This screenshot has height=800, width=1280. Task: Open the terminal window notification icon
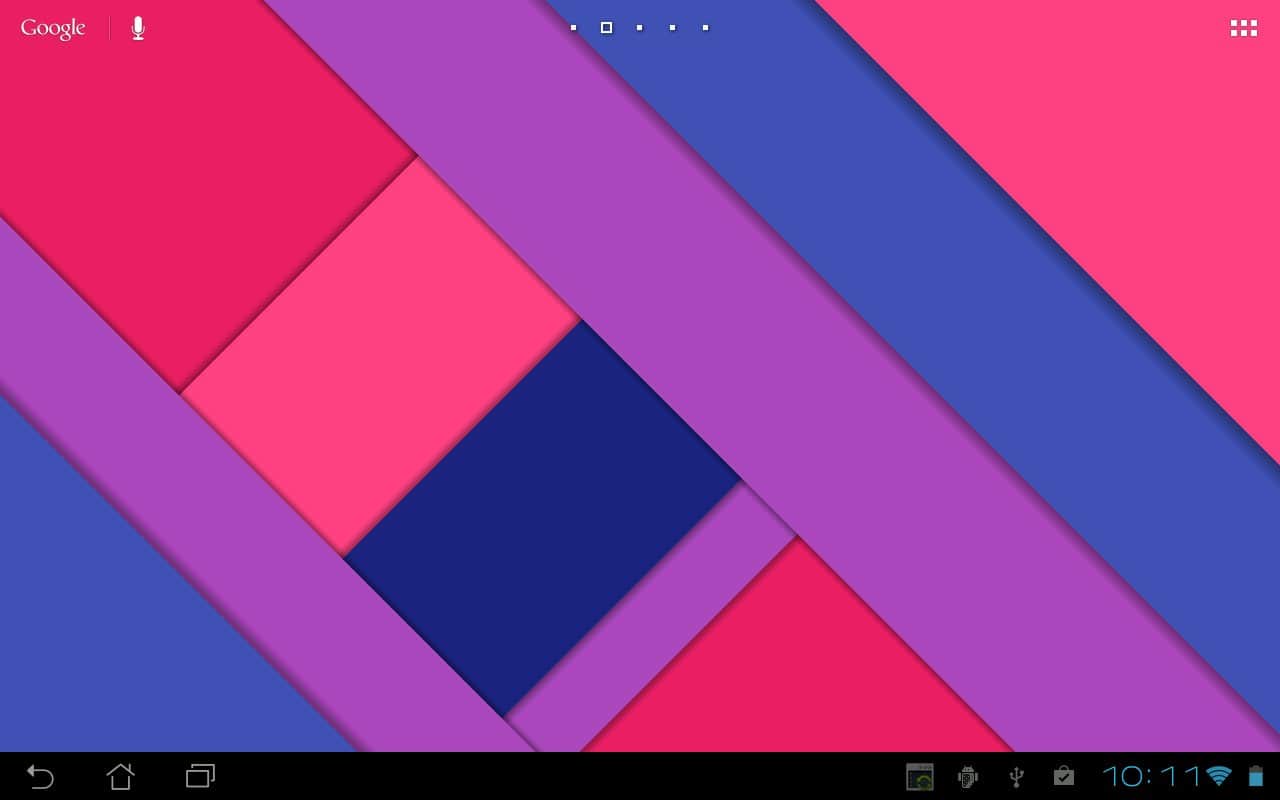(x=919, y=776)
